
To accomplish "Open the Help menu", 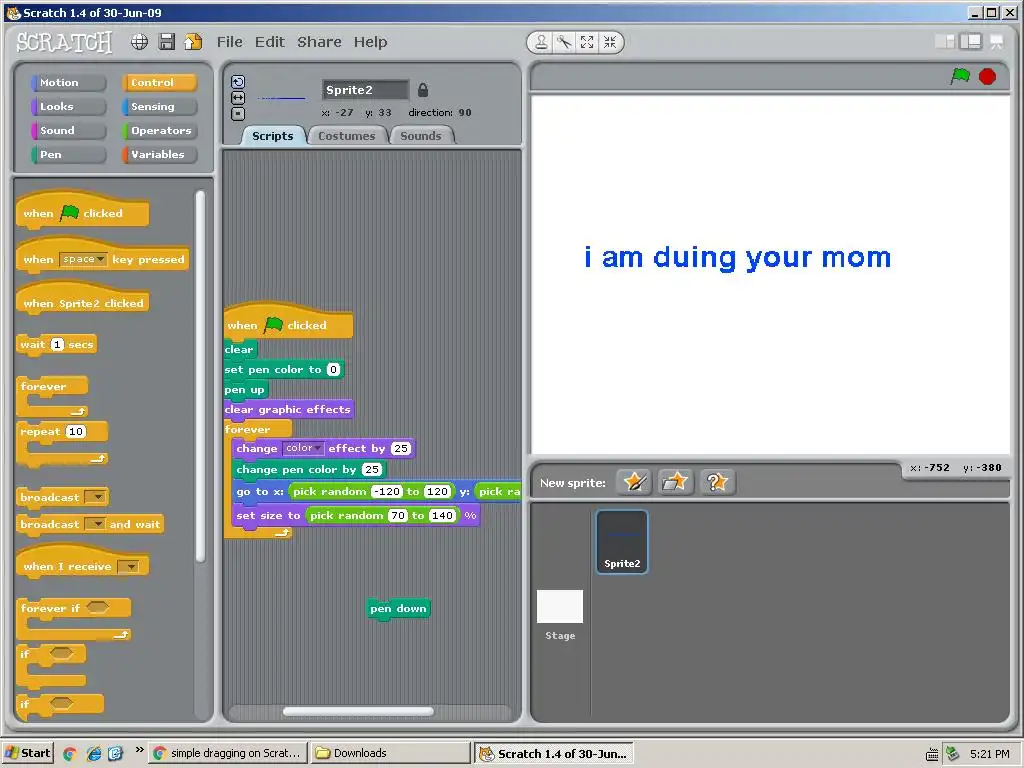I will click(x=370, y=42).
